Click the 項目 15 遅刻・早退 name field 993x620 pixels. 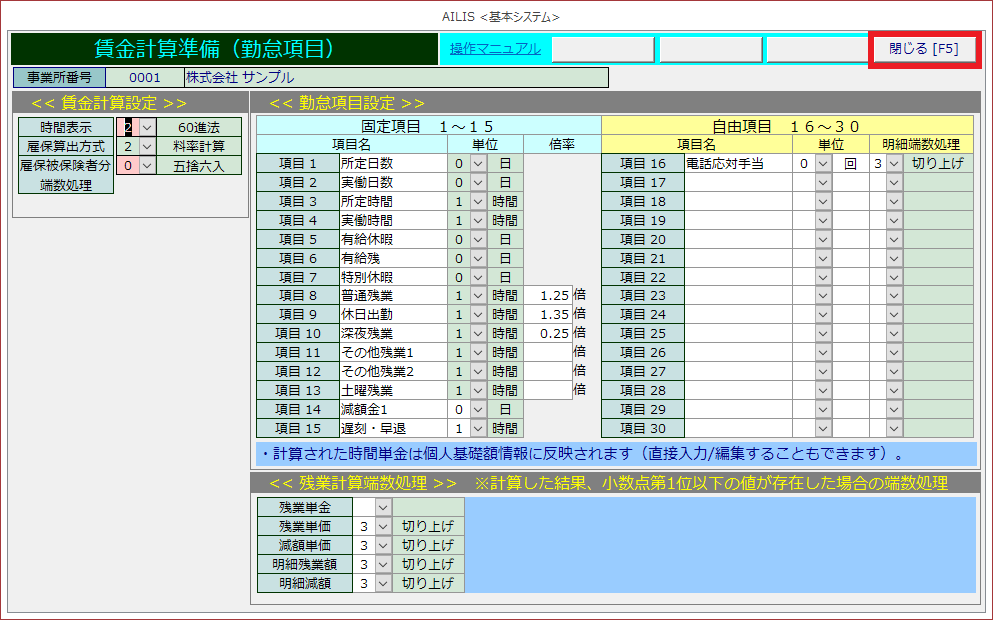coord(393,429)
